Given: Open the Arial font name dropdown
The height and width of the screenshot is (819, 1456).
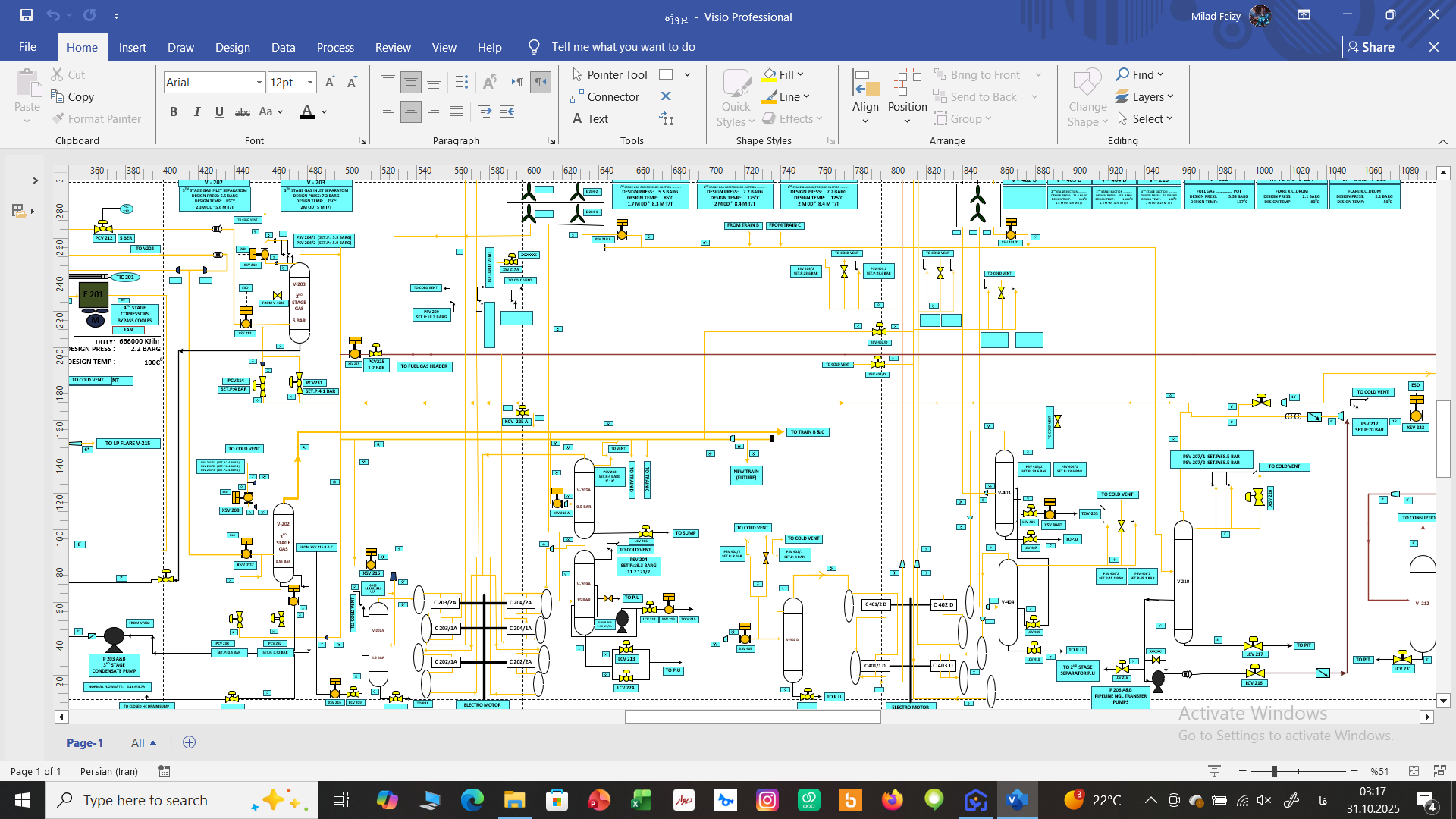Looking at the screenshot, I should (x=259, y=82).
